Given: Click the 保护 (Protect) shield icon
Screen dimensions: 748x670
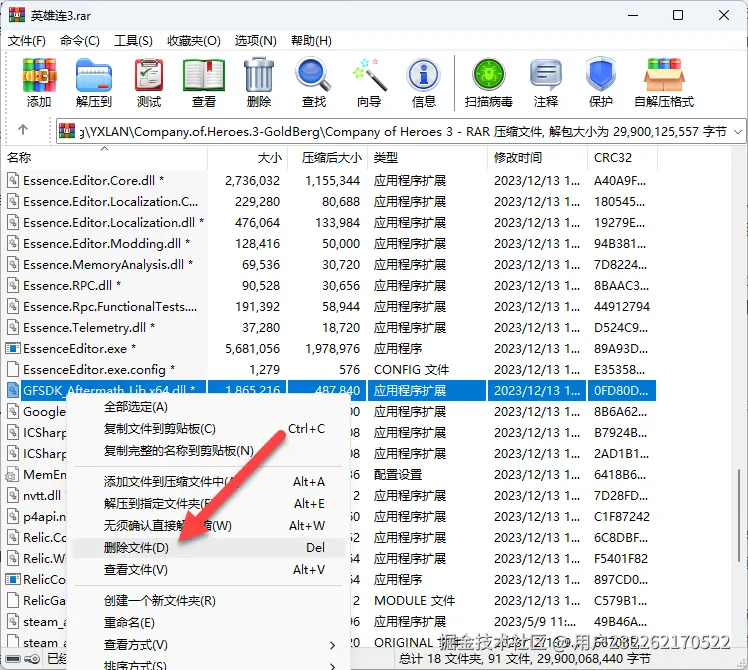Looking at the screenshot, I should click(601, 75).
